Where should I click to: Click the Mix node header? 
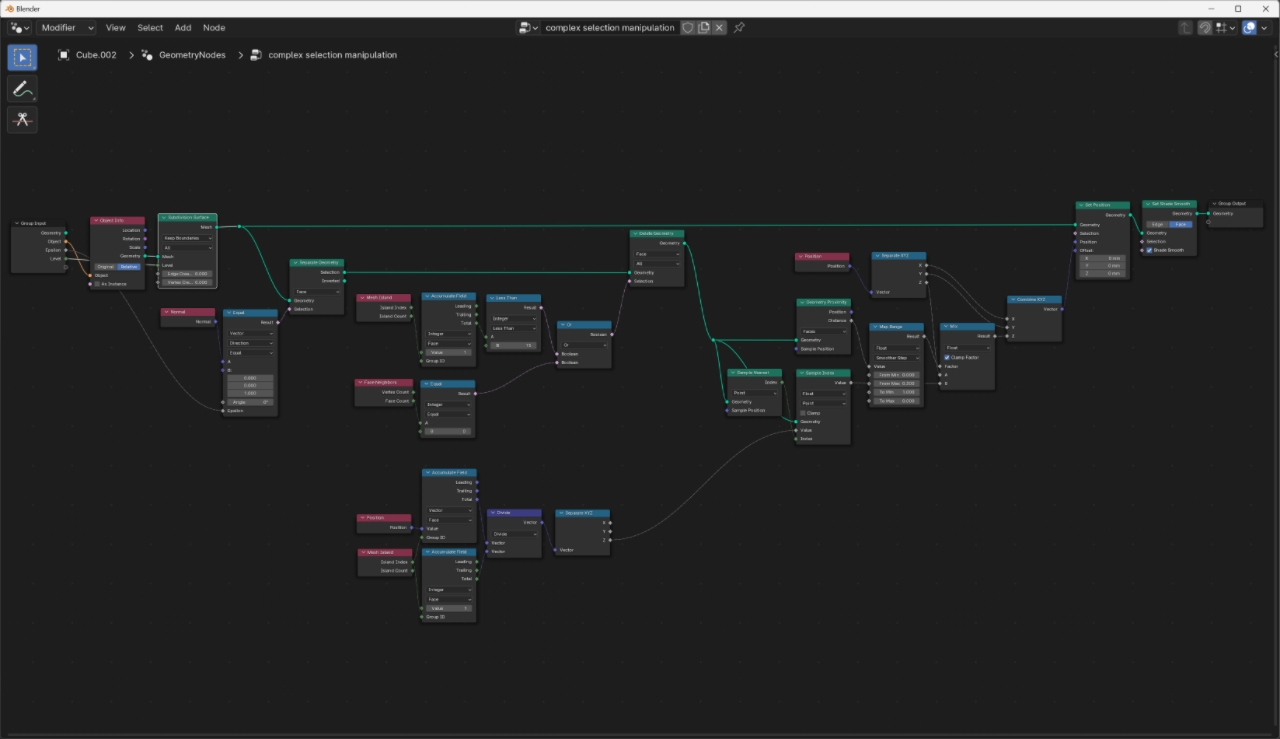click(x=968, y=327)
